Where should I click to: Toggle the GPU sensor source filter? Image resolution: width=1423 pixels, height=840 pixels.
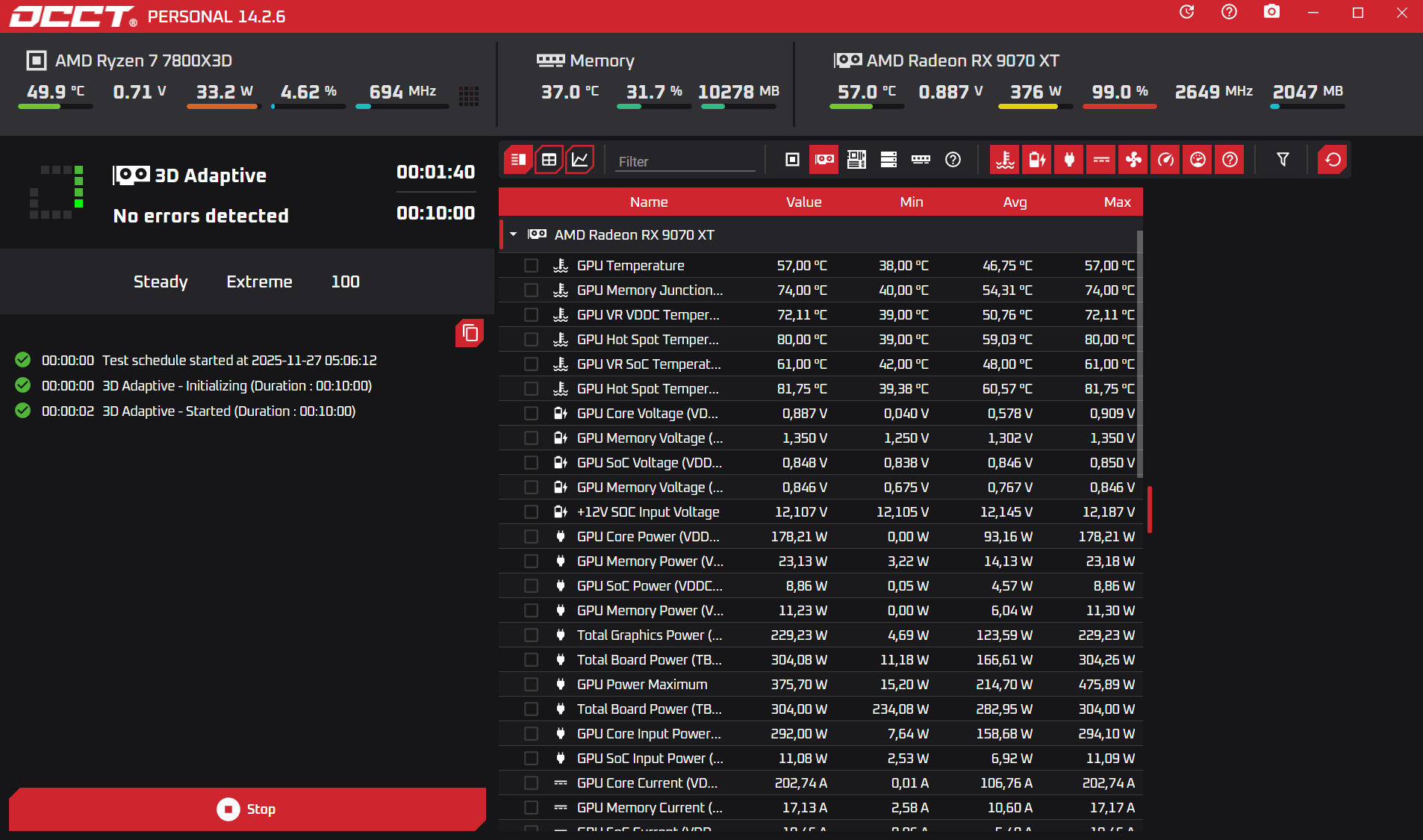tap(824, 160)
